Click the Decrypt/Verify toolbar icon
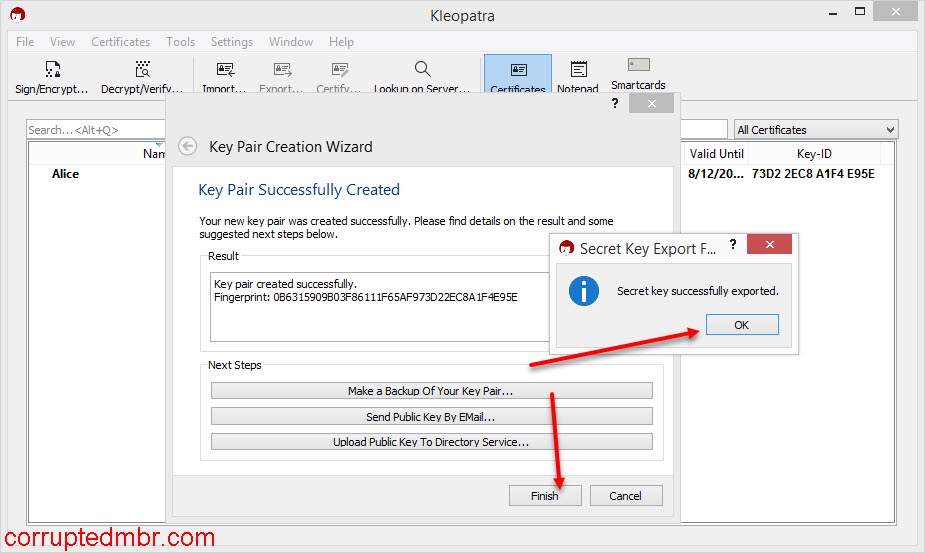 pos(141,70)
